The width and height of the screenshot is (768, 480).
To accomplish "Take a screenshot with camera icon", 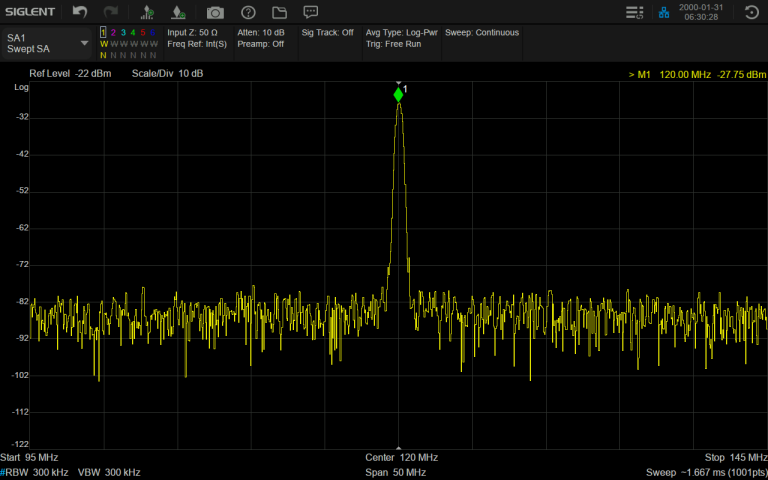I will point(215,12).
